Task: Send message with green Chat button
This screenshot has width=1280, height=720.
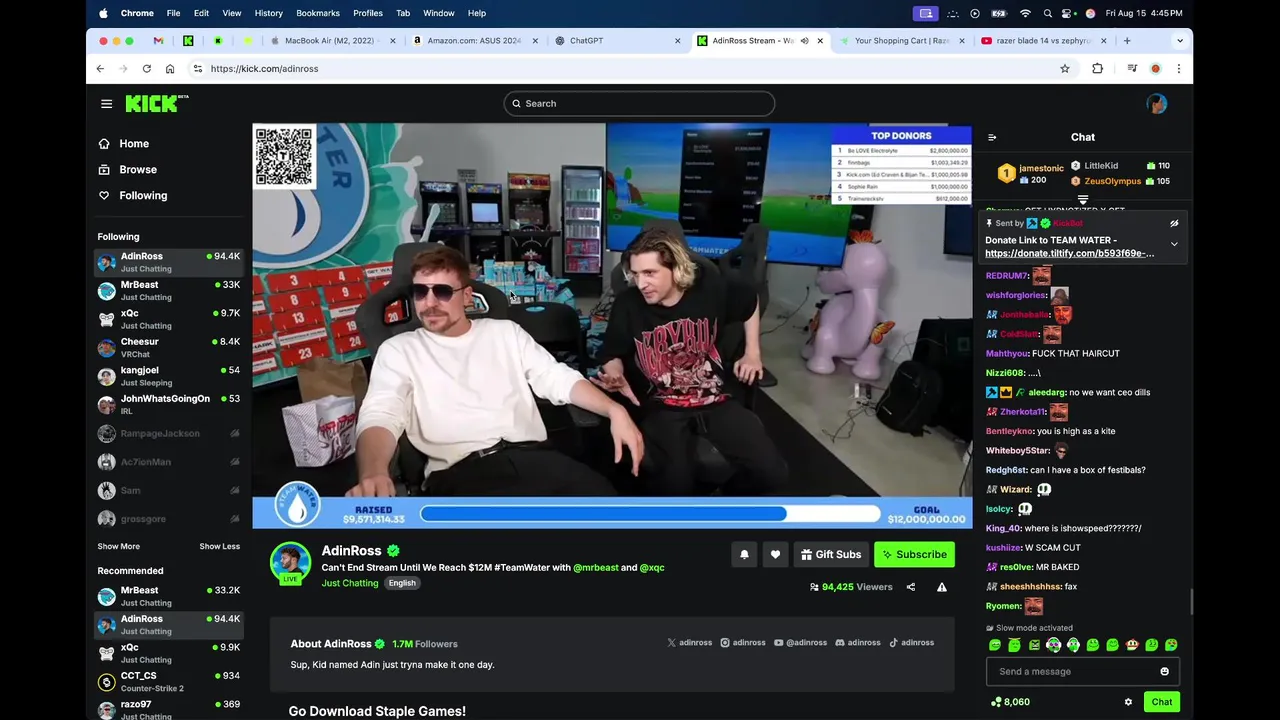Action: pyautogui.click(x=1161, y=702)
